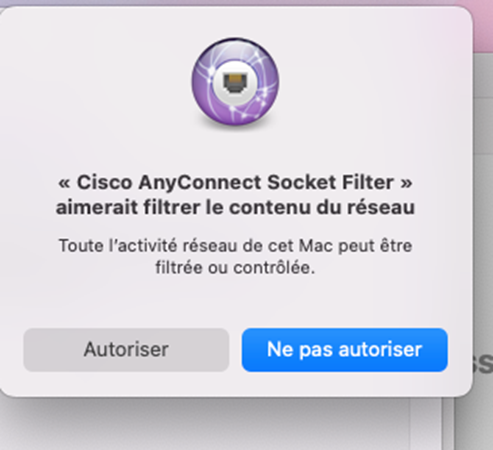
Task: Click the "Toute l'activité réseau de cet Mac" text
Action: point(197,246)
